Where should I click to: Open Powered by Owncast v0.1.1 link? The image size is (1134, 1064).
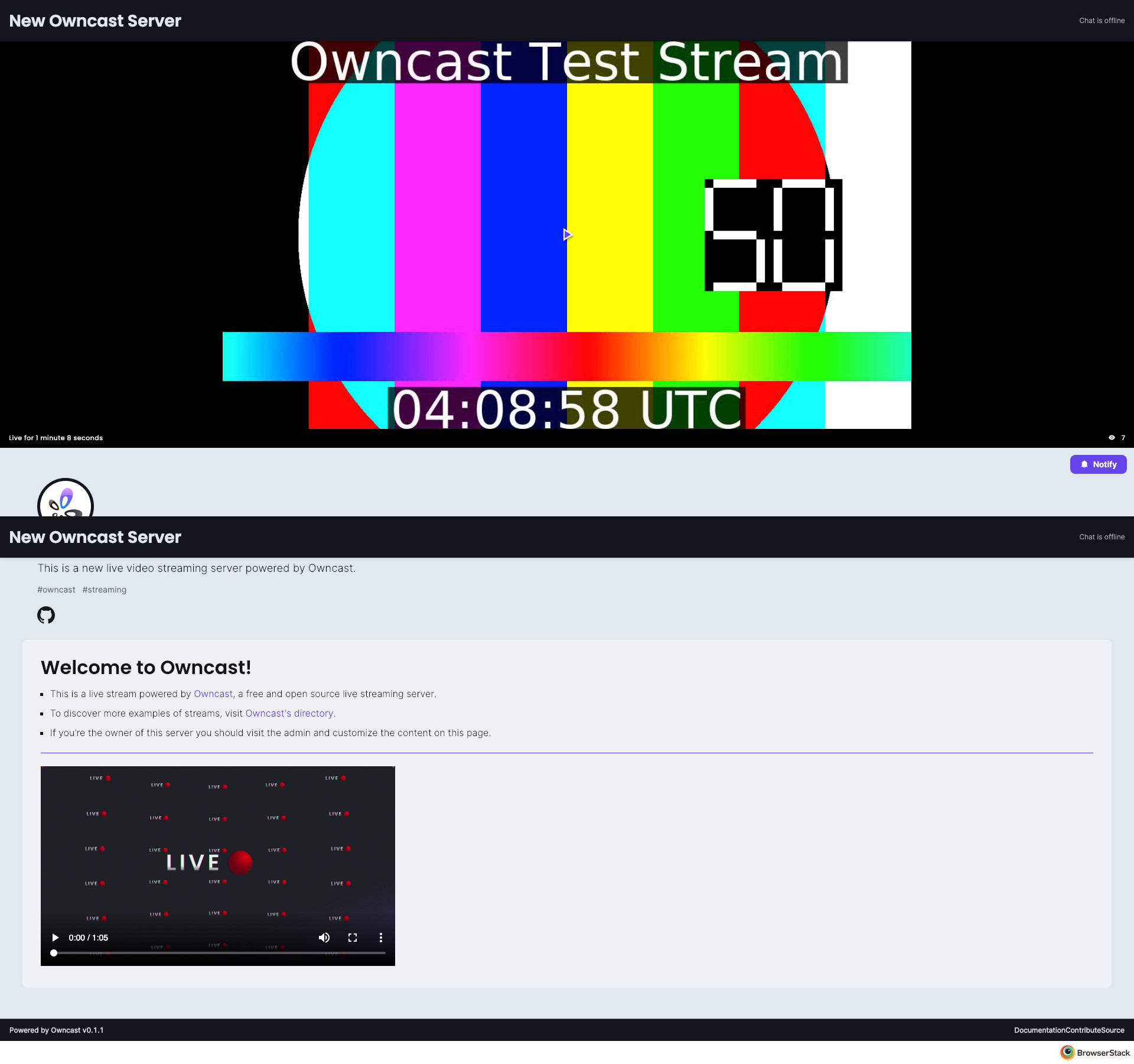pyautogui.click(x=57, y=1030)
